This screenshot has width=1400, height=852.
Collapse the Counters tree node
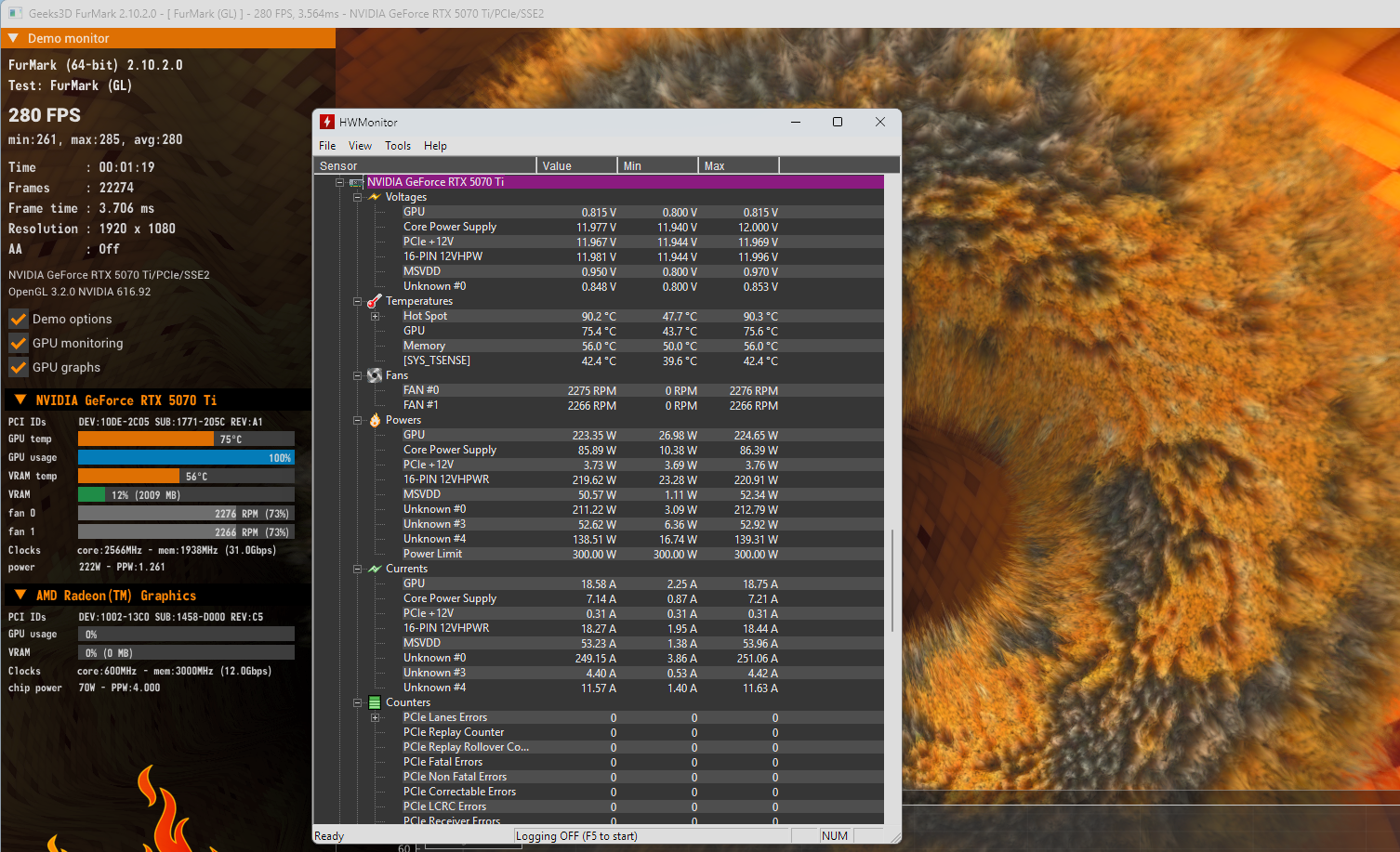[357, 702]
